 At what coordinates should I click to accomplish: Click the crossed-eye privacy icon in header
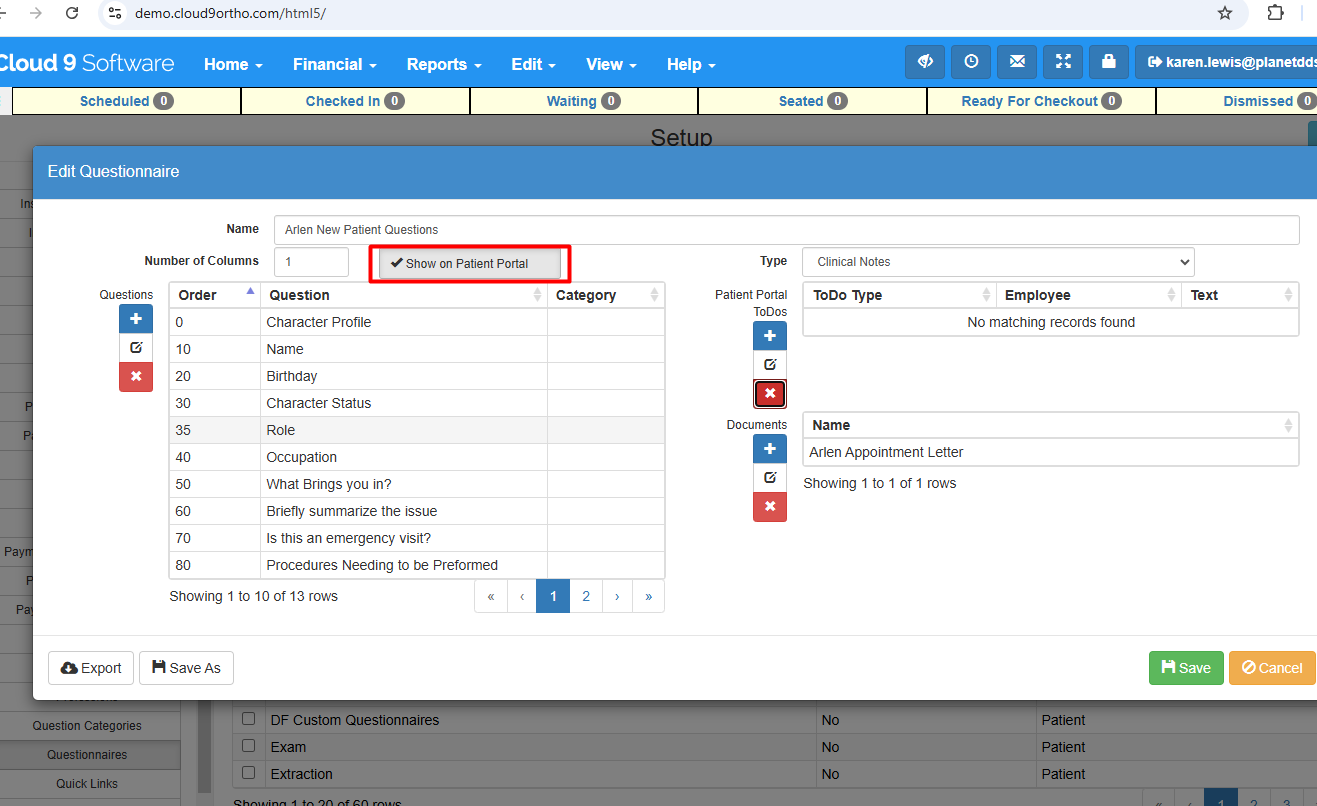pos(925,62)
